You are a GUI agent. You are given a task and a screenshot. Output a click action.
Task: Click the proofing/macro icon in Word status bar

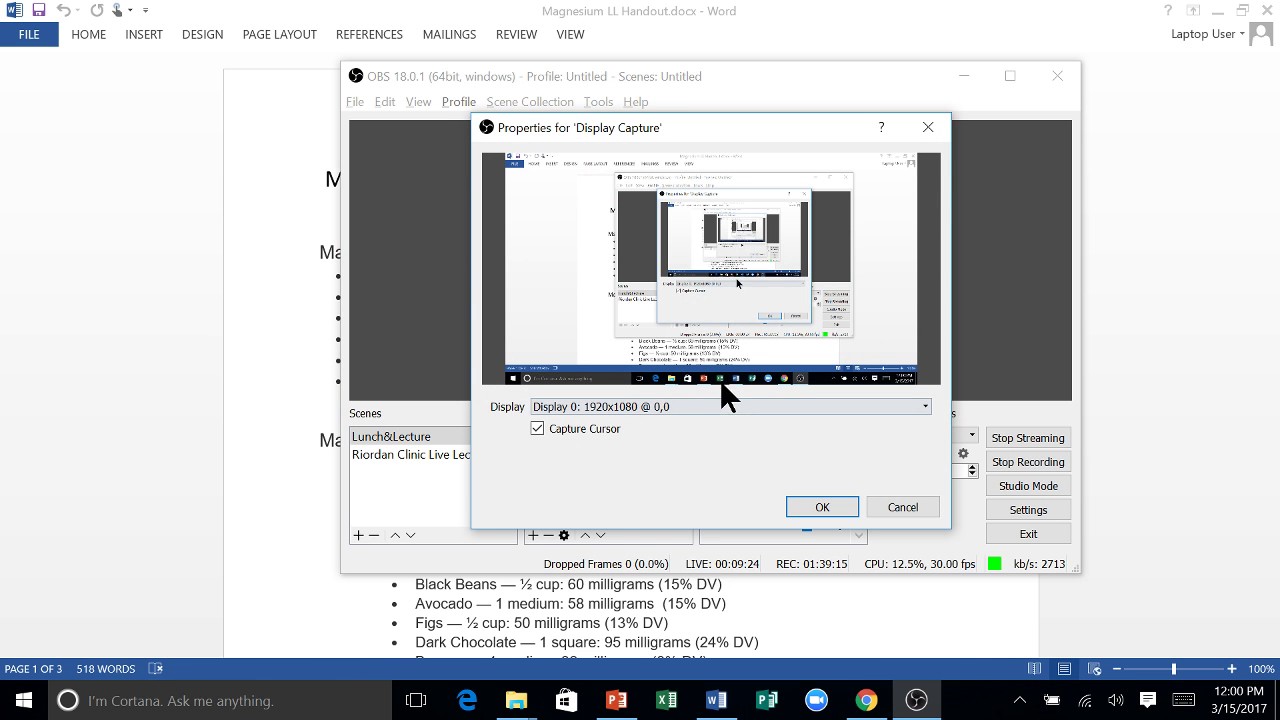point(156,669)
